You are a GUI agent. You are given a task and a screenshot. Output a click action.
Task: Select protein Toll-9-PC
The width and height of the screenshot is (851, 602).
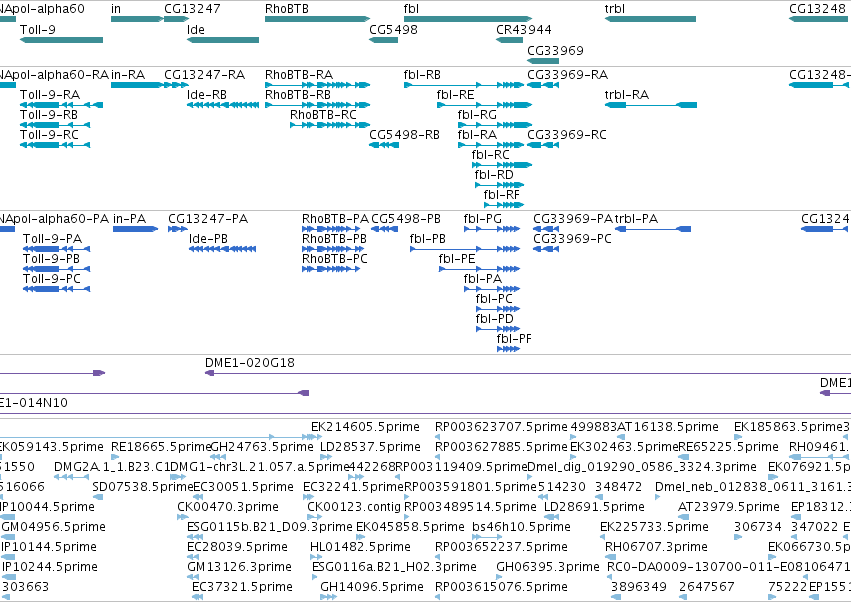click(56, 289)
